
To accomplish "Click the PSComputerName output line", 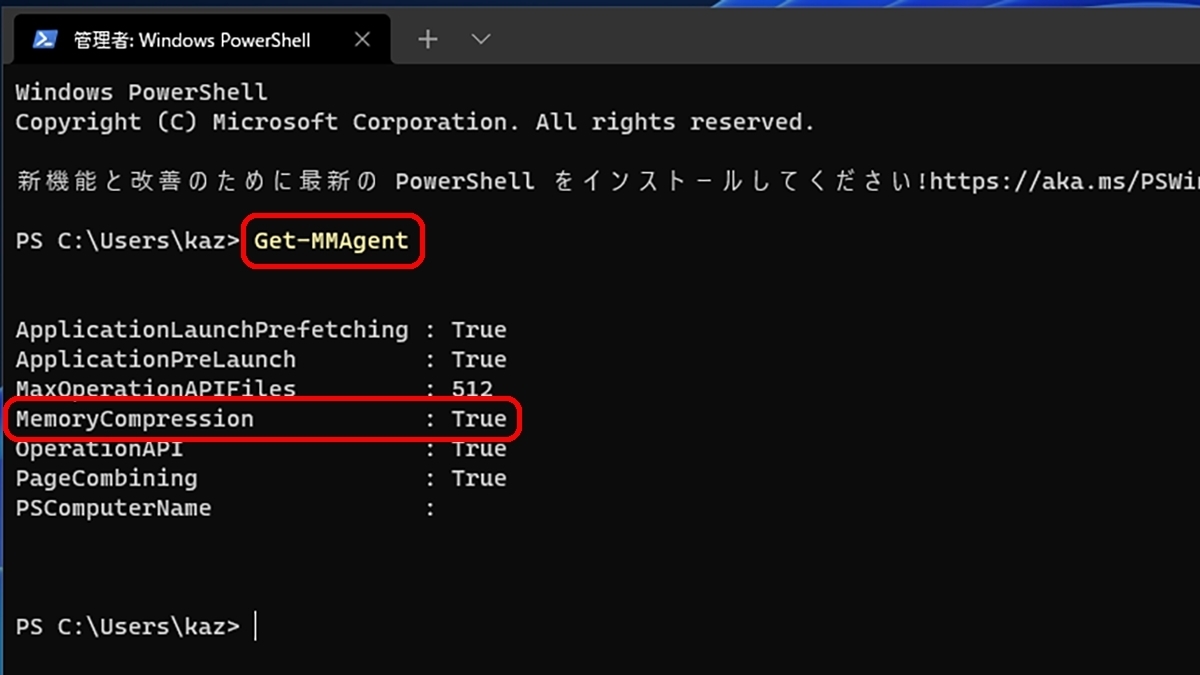I will pyautogui.click(x=226, y=509).
